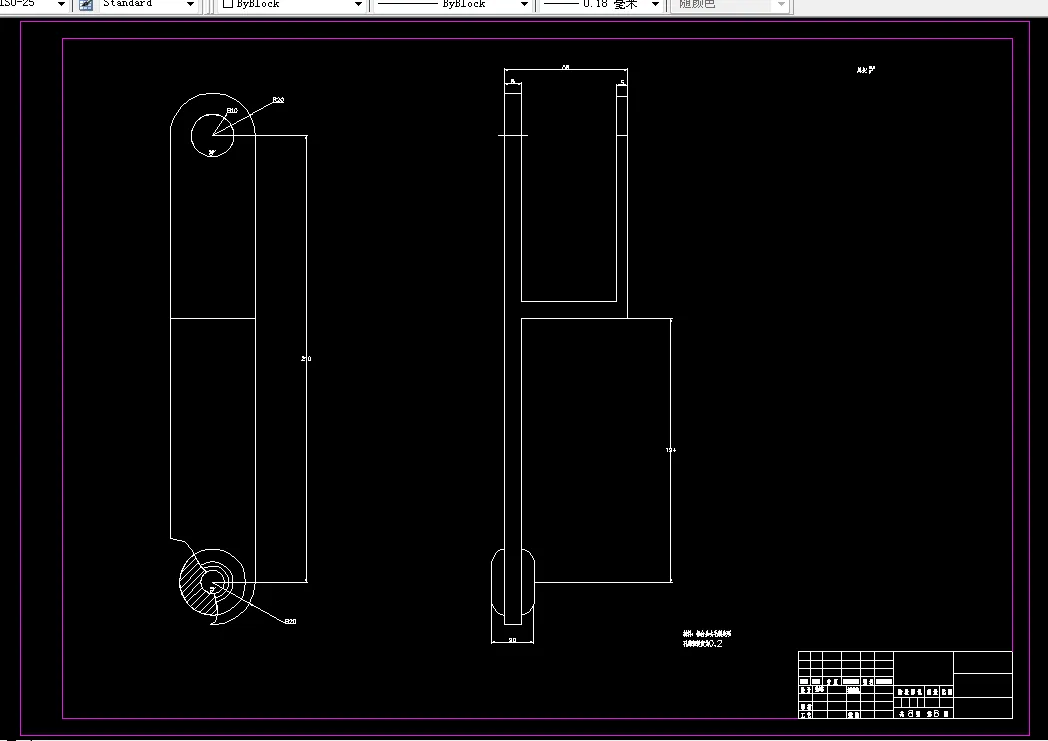Select the lower R20 radius dimension label
Screen dimensions: 1048x741
(290, 621)
